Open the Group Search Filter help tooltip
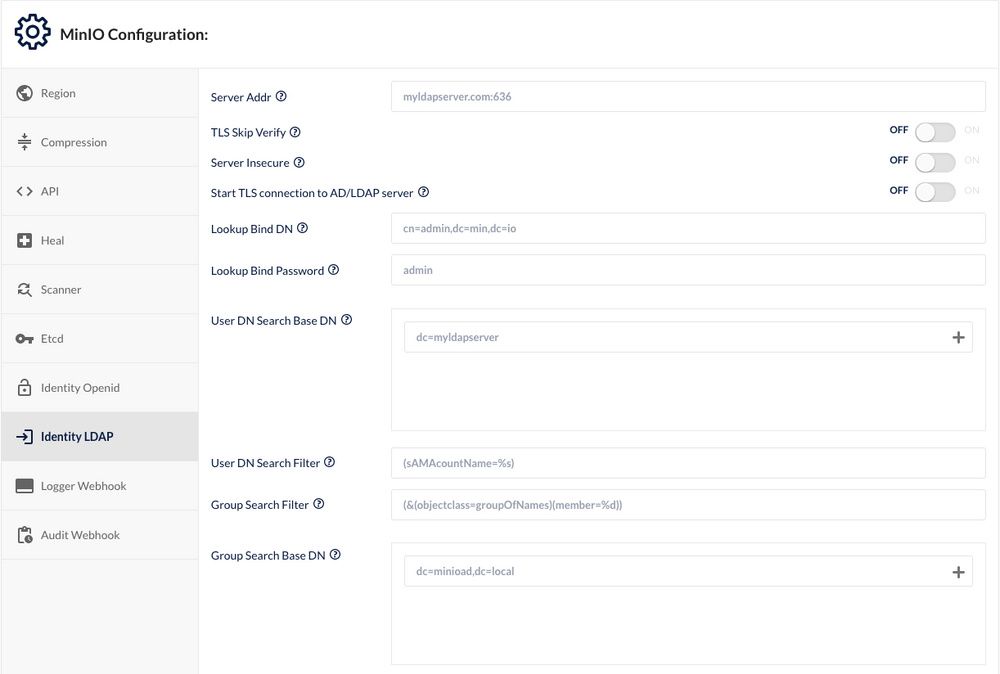This screenshot has width=1000, height=674. pyautogui.click(x=320, y=503)
